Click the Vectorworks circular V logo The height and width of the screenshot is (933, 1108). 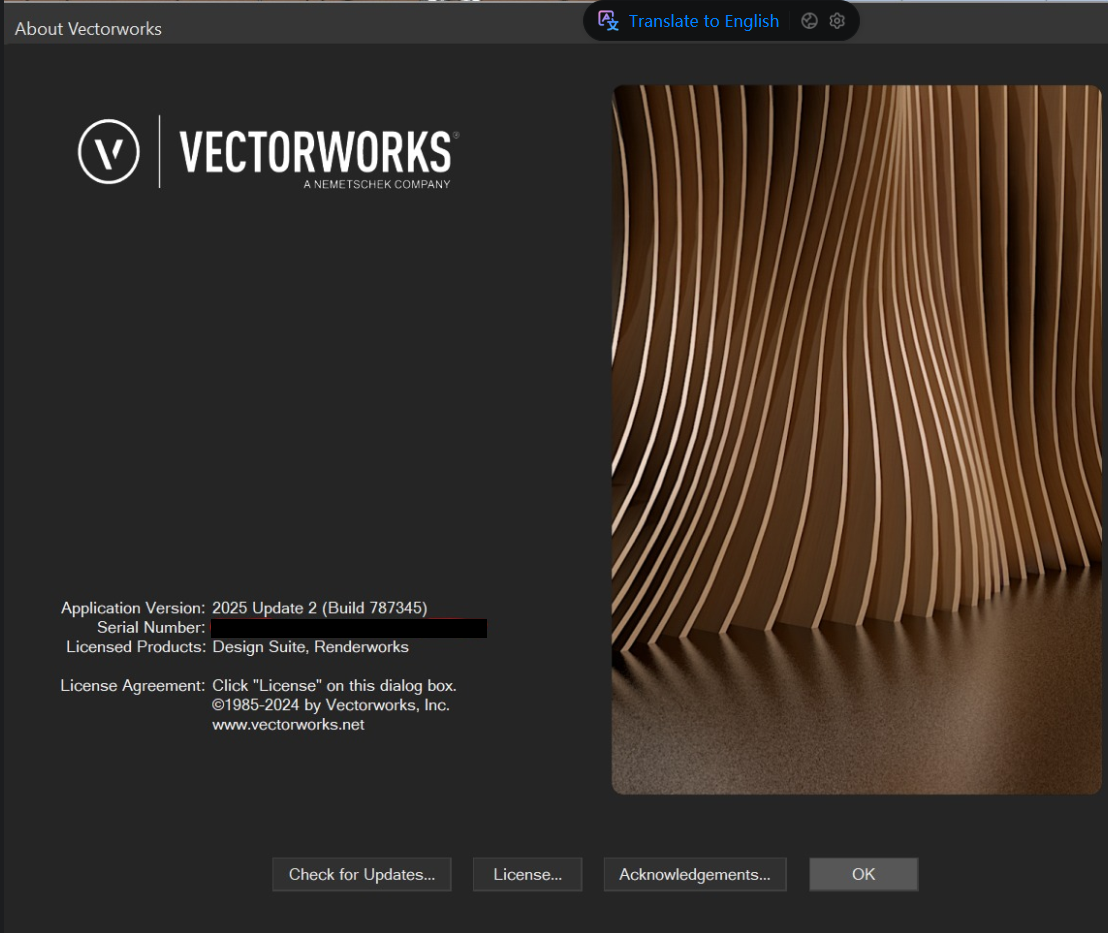coord(109,151)
